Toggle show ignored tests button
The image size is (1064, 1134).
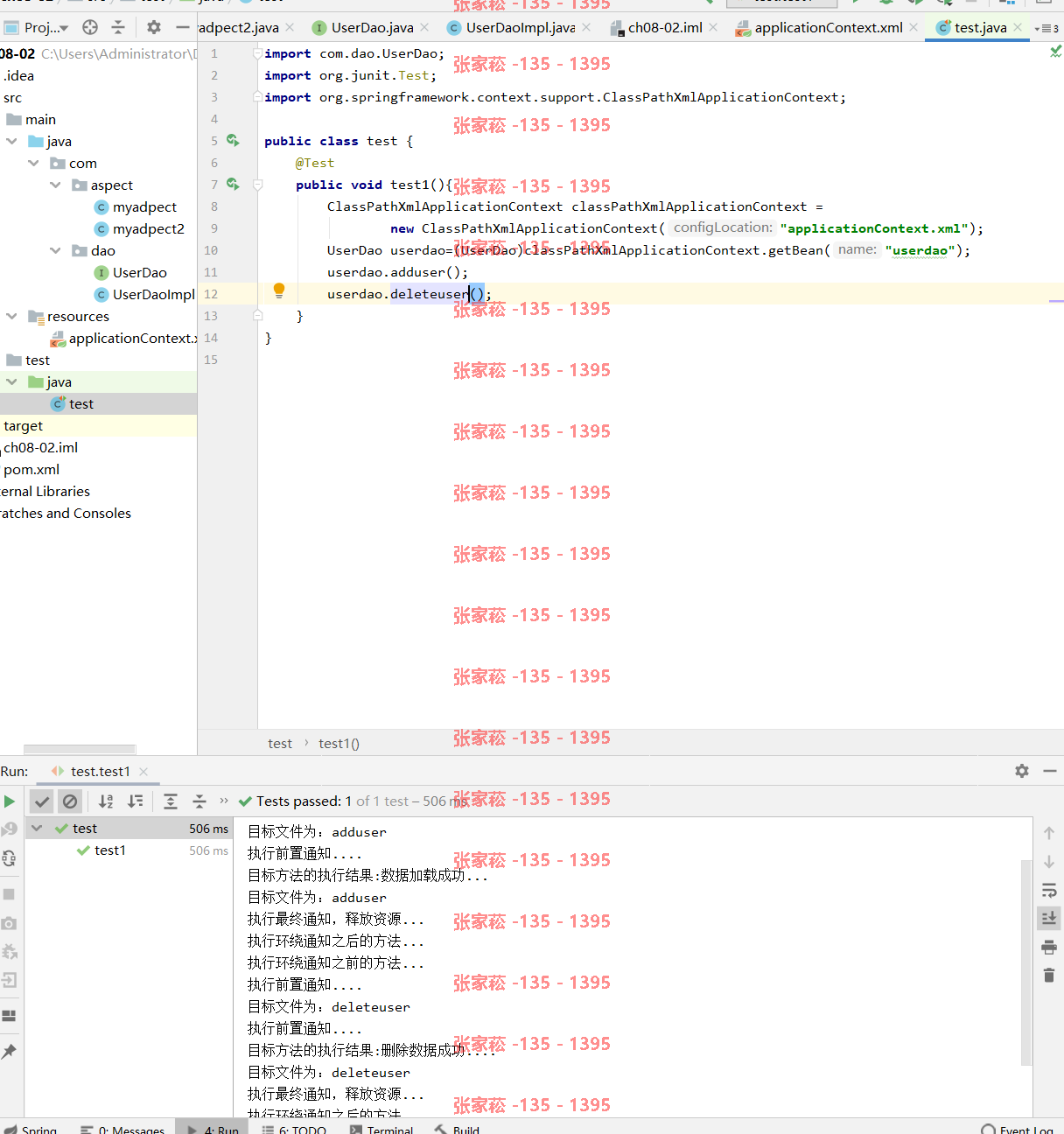[70, 801]
